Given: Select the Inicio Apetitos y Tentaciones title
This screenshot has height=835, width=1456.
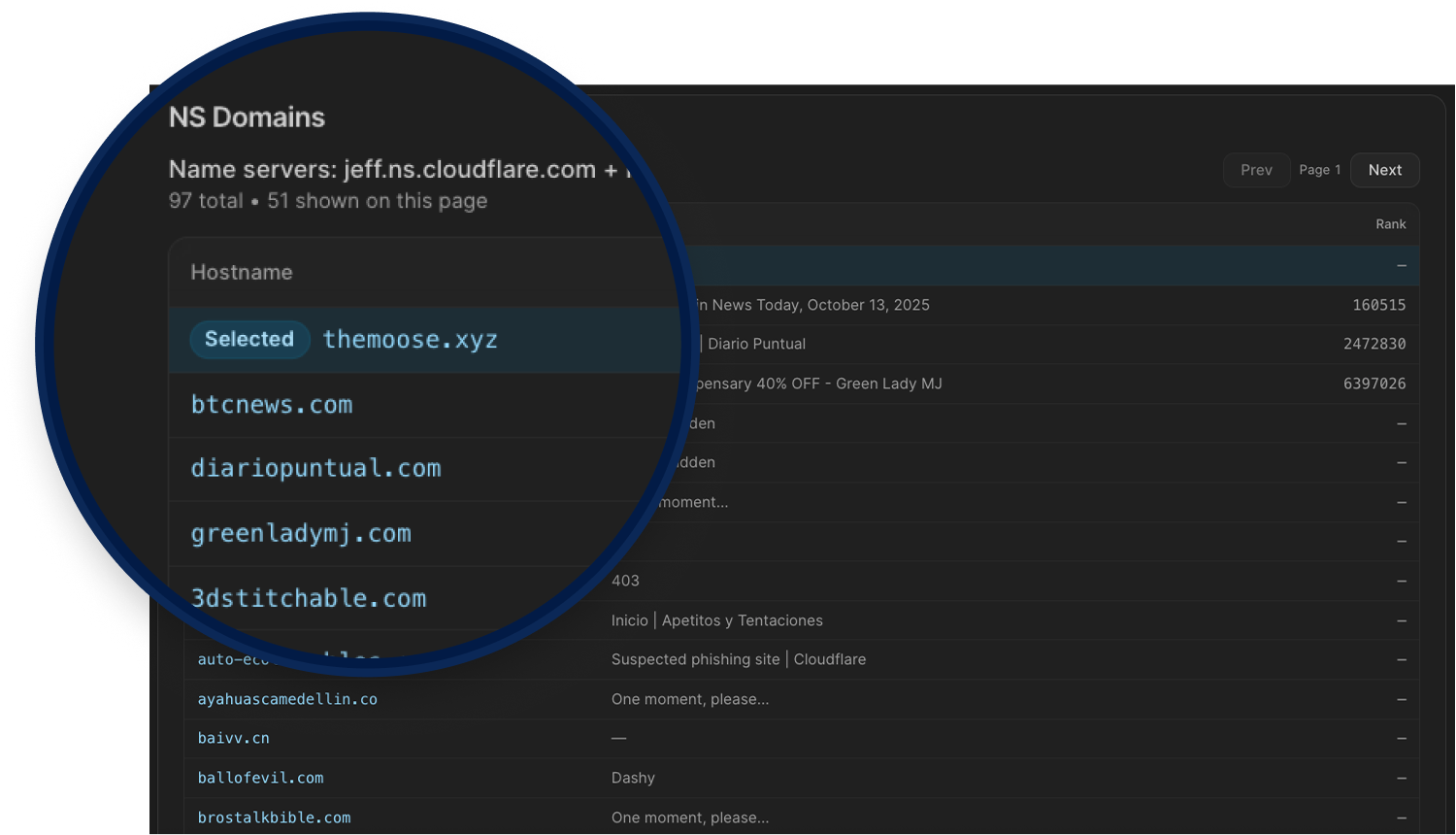Looking at the screenshot, I should pyautogui.click(x=716, y=620).
